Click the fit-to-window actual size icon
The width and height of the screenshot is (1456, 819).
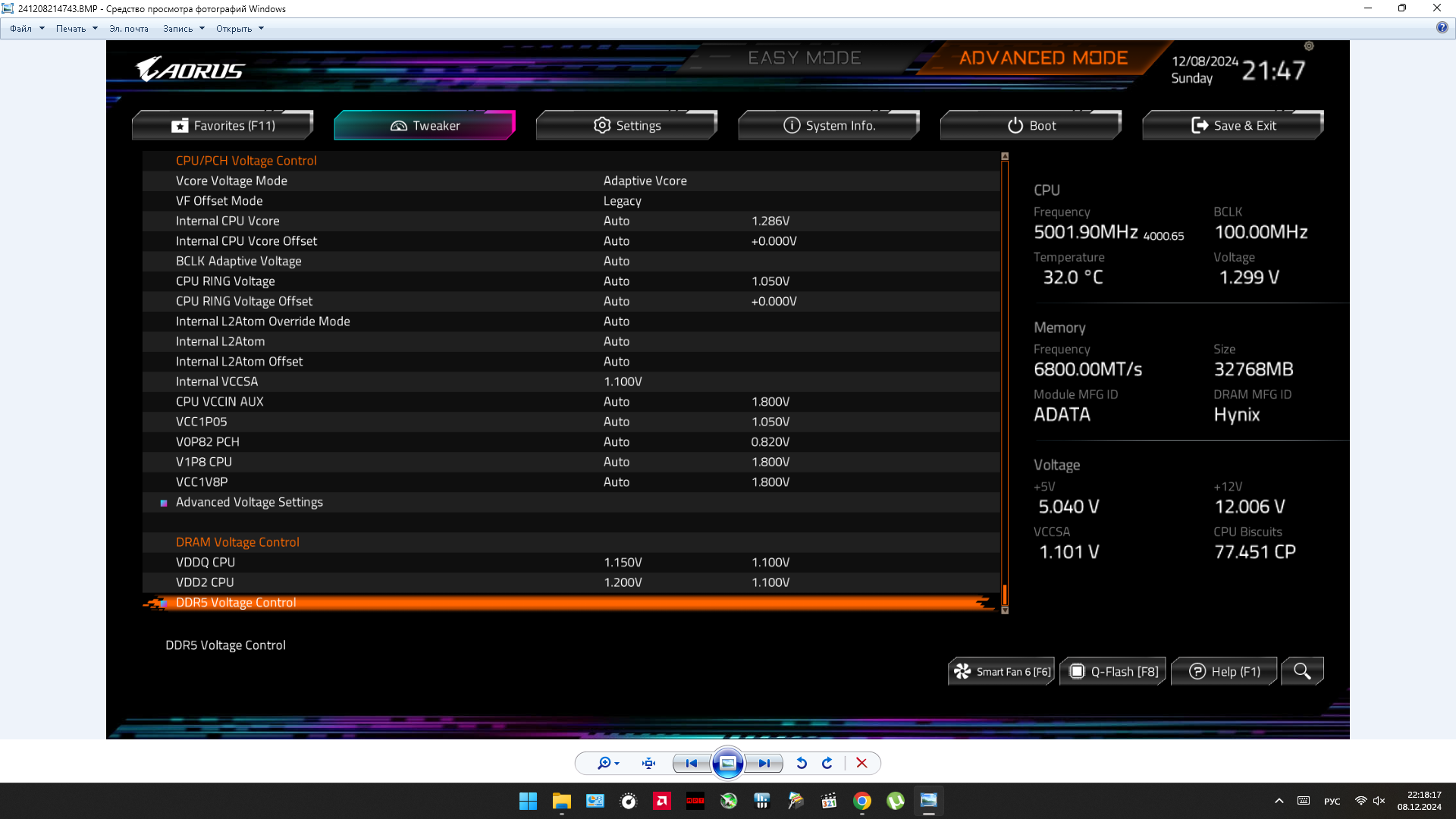point(649,764)
